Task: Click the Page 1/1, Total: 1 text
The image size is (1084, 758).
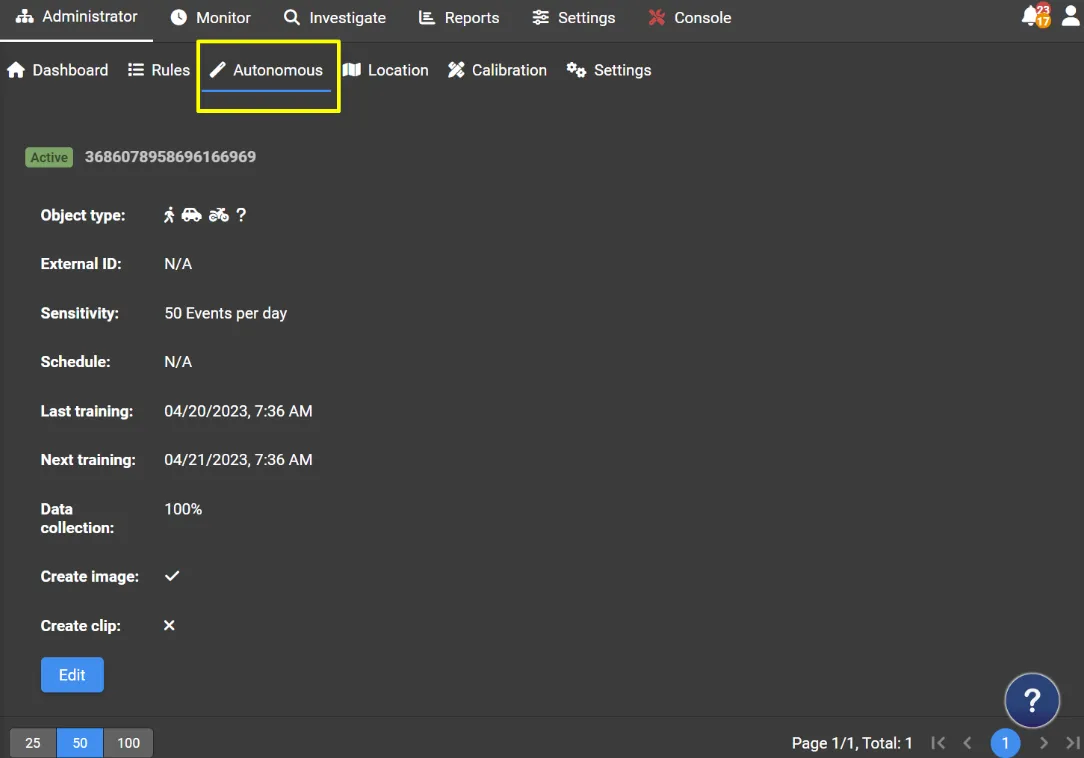Action: [852, 743]
